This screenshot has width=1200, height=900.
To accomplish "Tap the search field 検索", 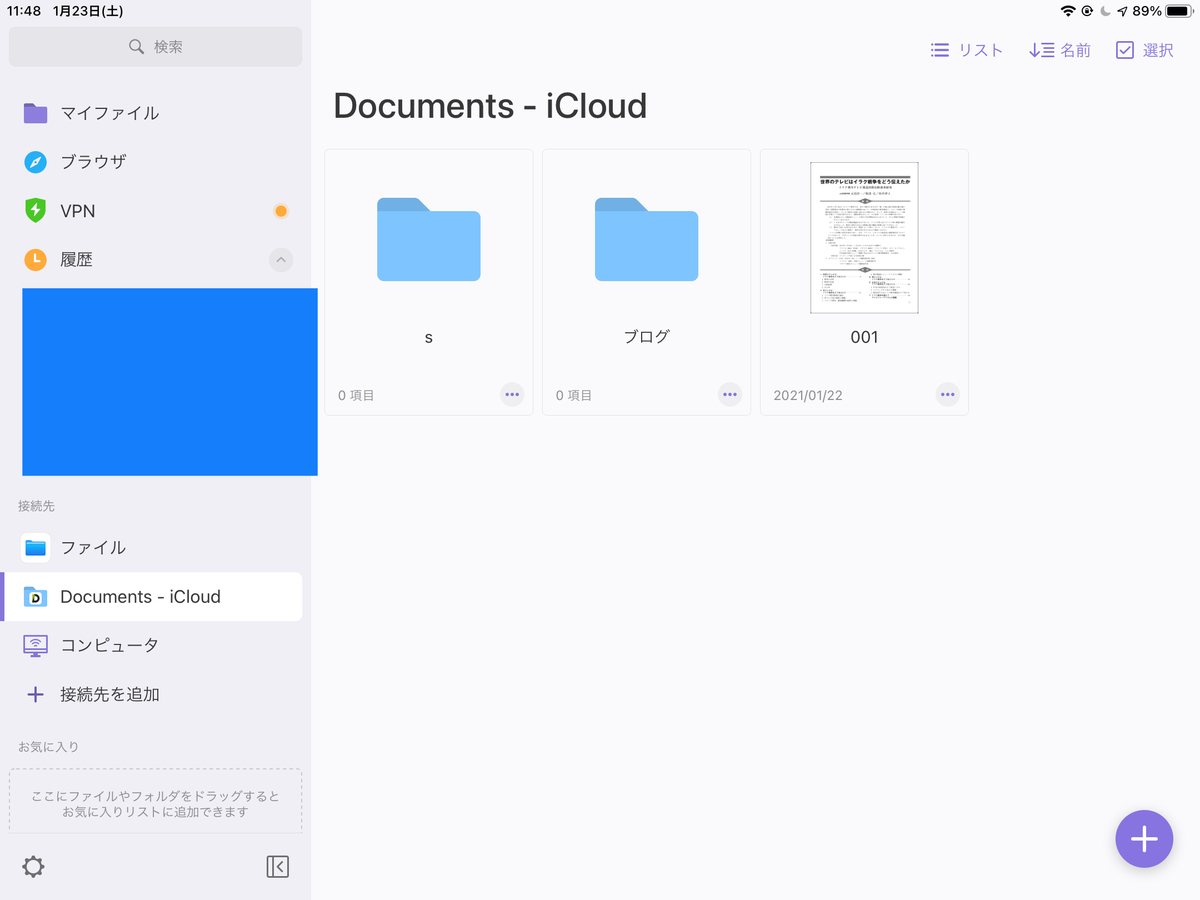I will (155, 47).
